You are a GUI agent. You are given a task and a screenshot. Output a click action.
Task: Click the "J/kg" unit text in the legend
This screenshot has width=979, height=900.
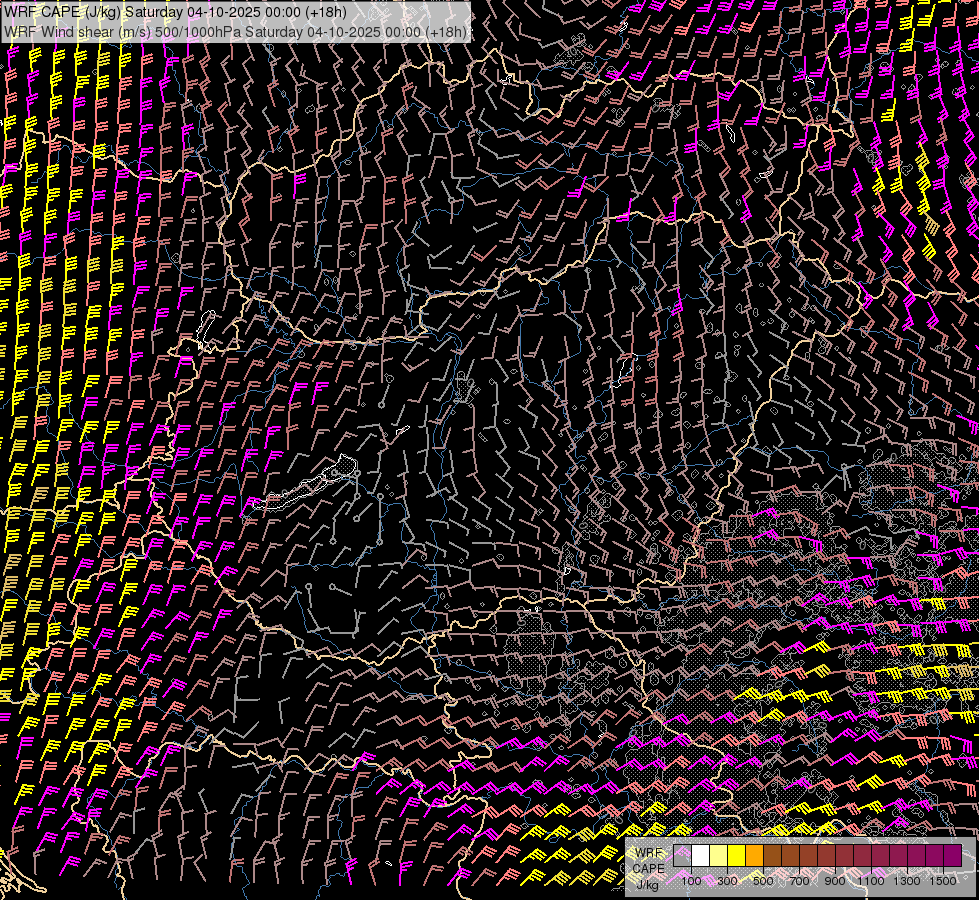coord(647,884)
